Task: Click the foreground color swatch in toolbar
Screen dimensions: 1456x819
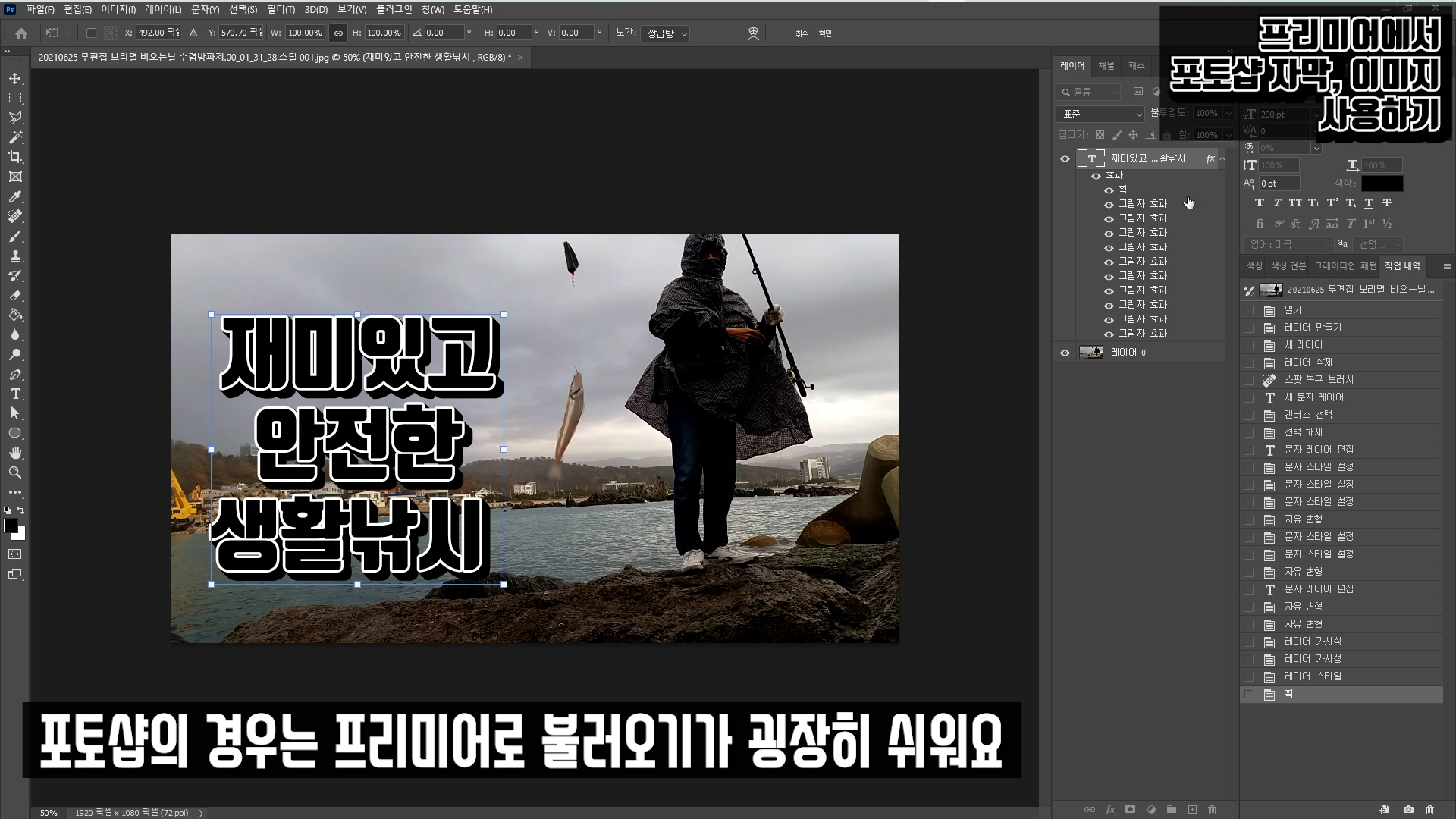Action: point(11,526)
